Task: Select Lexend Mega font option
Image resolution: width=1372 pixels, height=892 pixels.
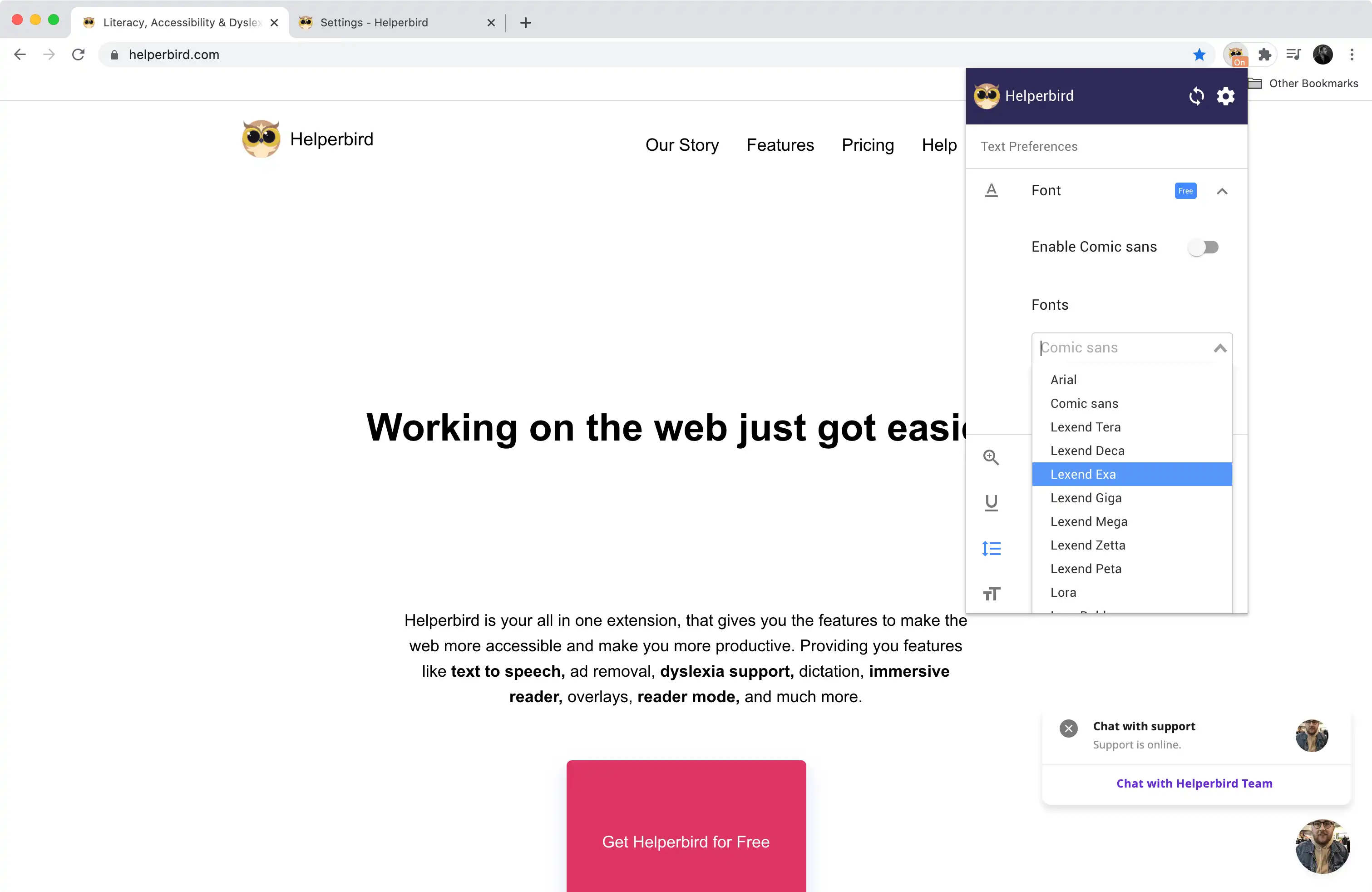Action: point(1132,522)
